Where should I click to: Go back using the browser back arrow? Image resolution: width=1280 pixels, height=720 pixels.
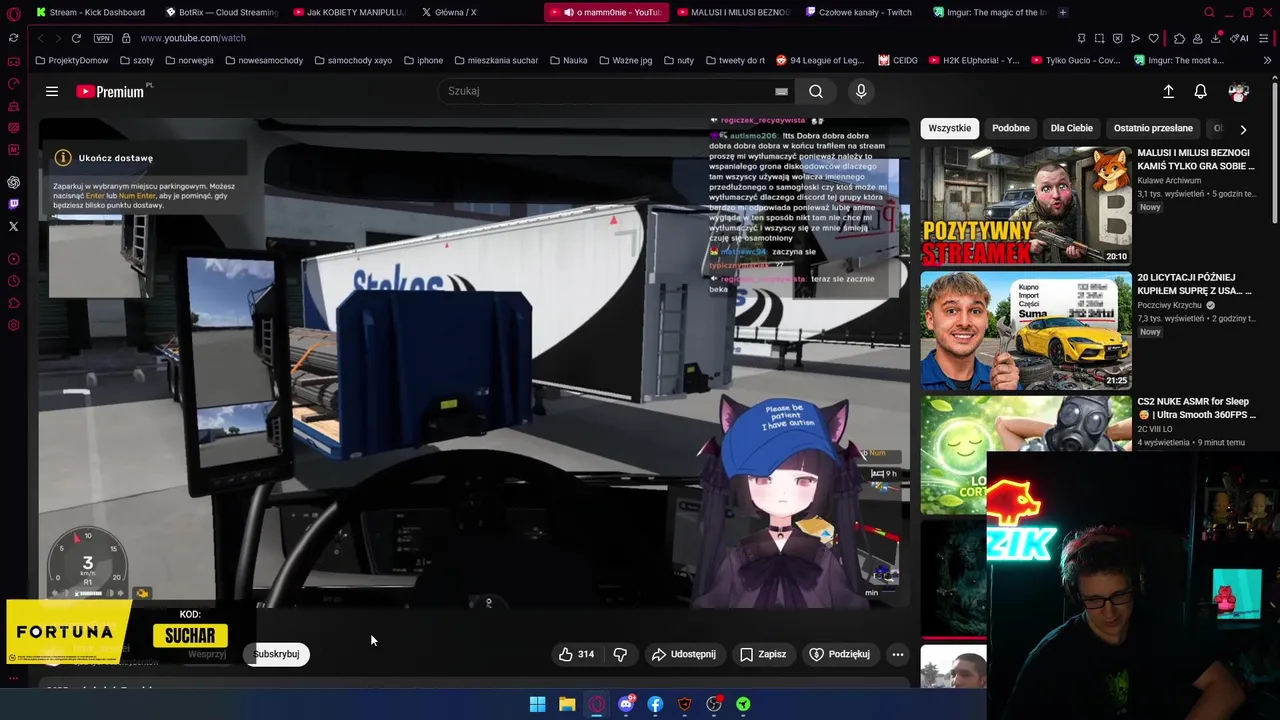pos(40,38)
